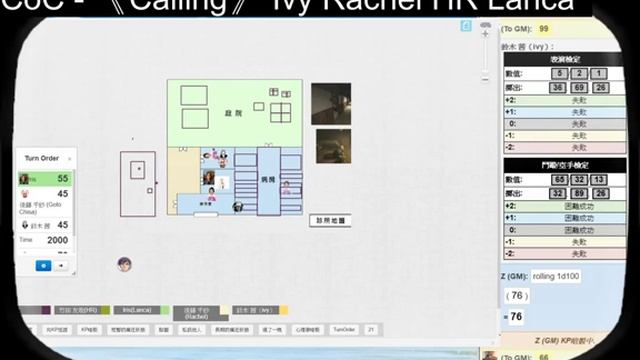The image size is (640, 360).
Task: Click the 89 roll box in second check
Action: [x=579, y=193]
